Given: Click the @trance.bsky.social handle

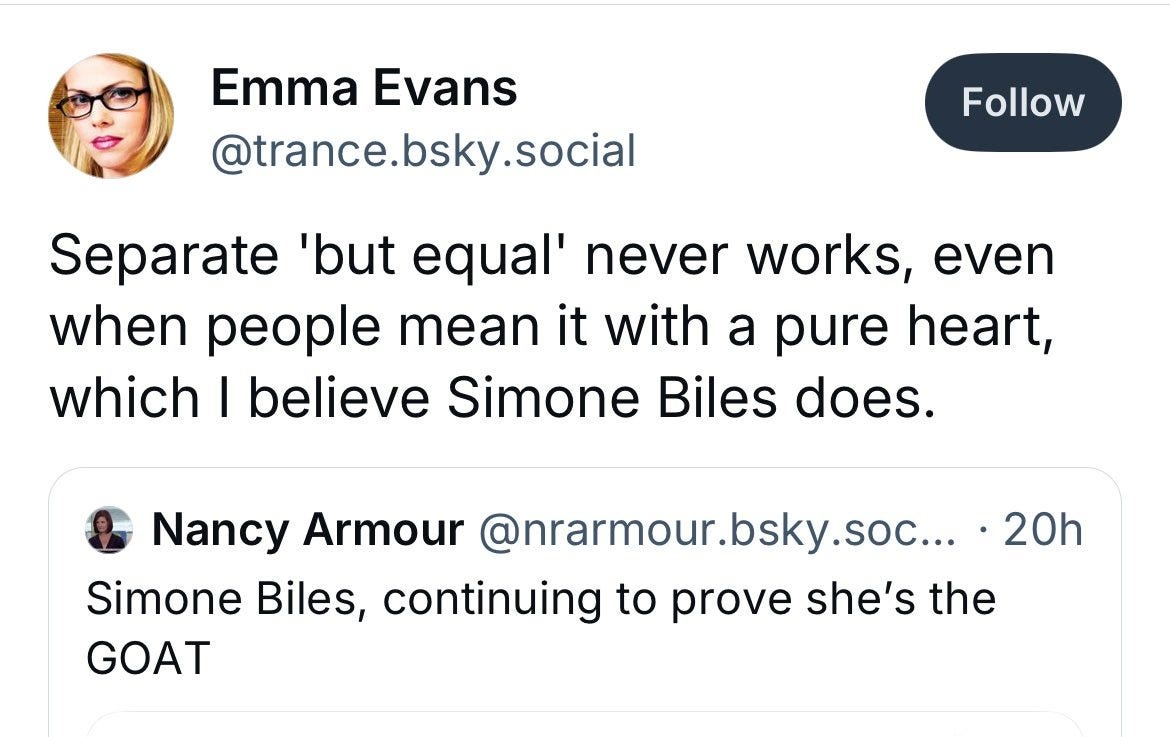Looking at the screenshot, I should click(423, 151).
